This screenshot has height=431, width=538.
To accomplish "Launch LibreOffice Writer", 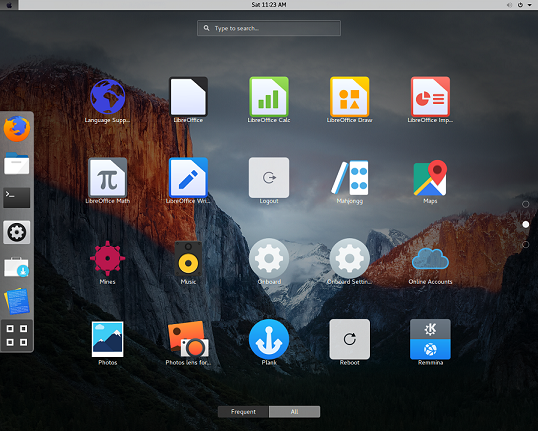I will (x=188, y=177).
